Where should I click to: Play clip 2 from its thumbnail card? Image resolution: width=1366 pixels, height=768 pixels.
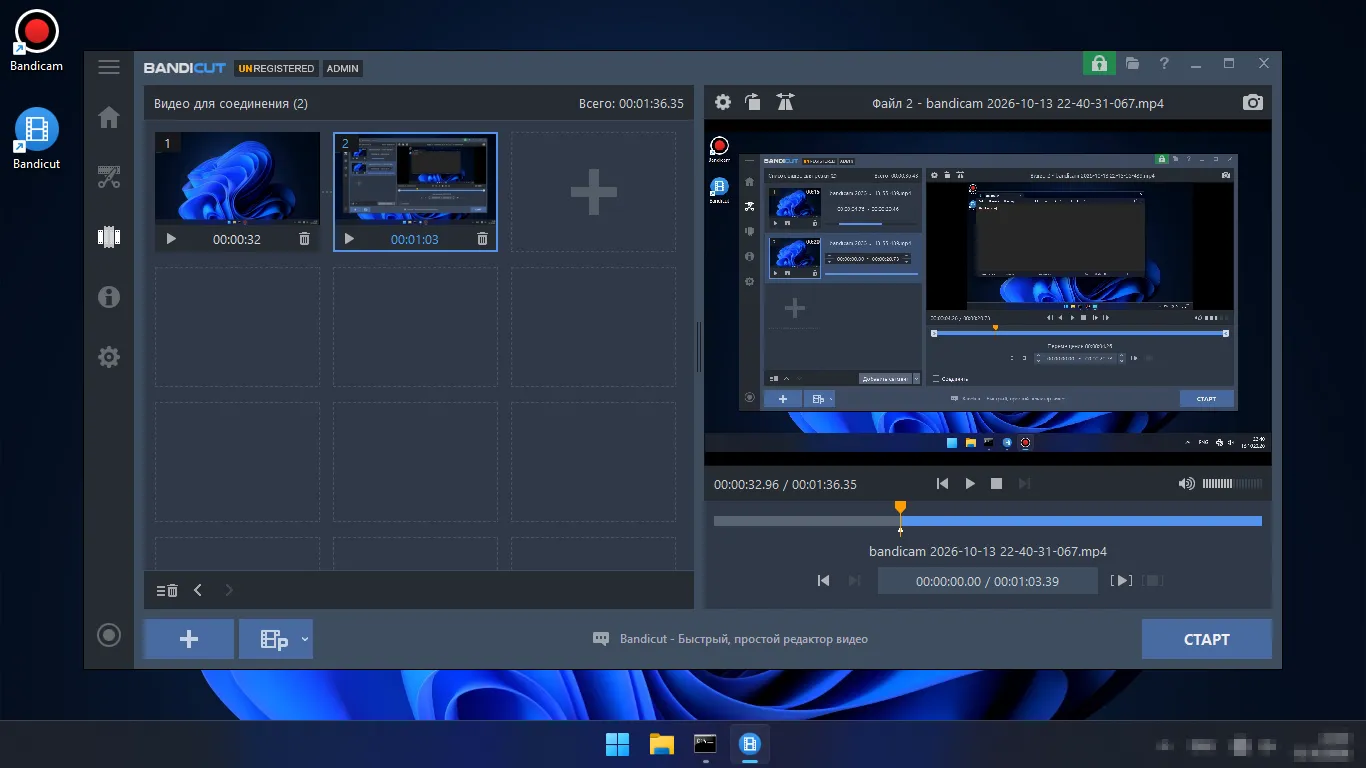349,239
